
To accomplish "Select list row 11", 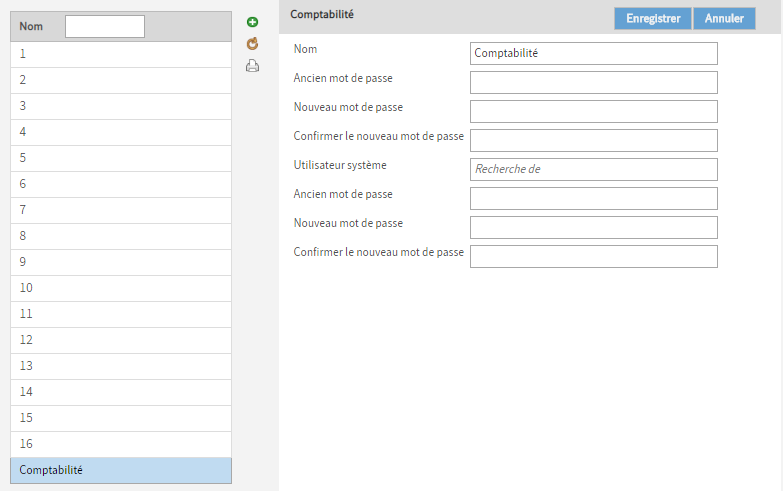I will [x=121, y=314].
